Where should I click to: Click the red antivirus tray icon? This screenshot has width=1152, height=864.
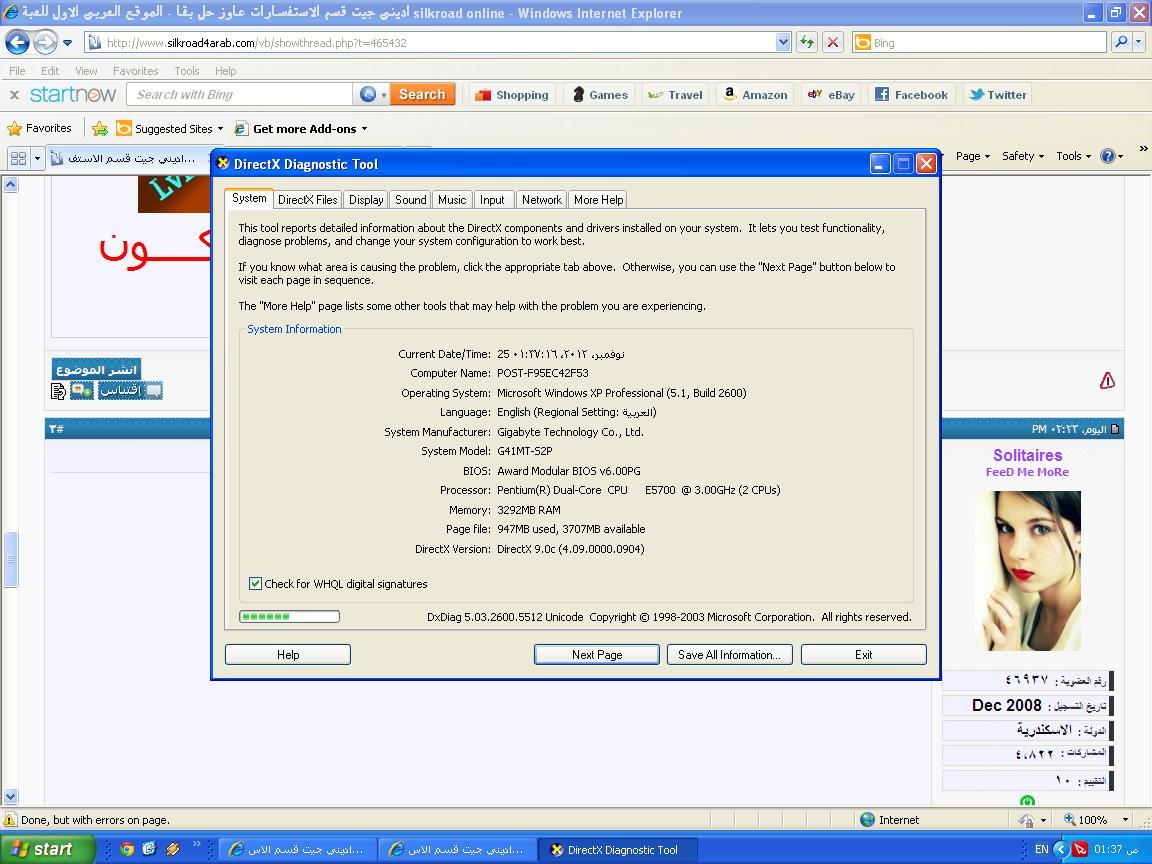click(x=1079, y=849)
